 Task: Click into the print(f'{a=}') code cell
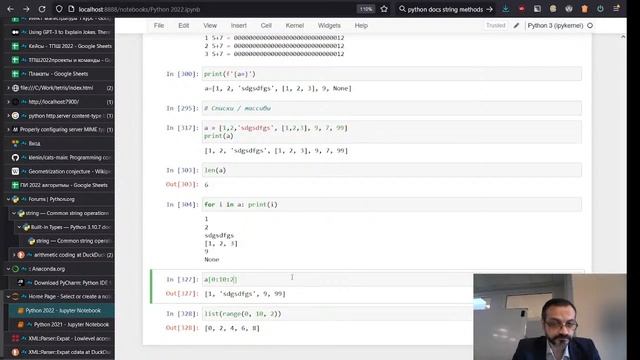pos(392,74)
